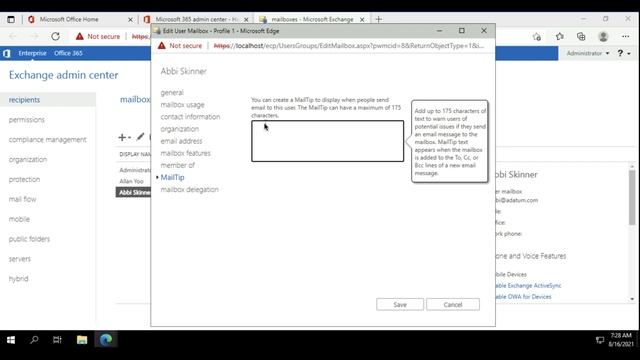Screen dimensions: 640x360
Task: Open the browser profile icon
Action: coord(603,36)
